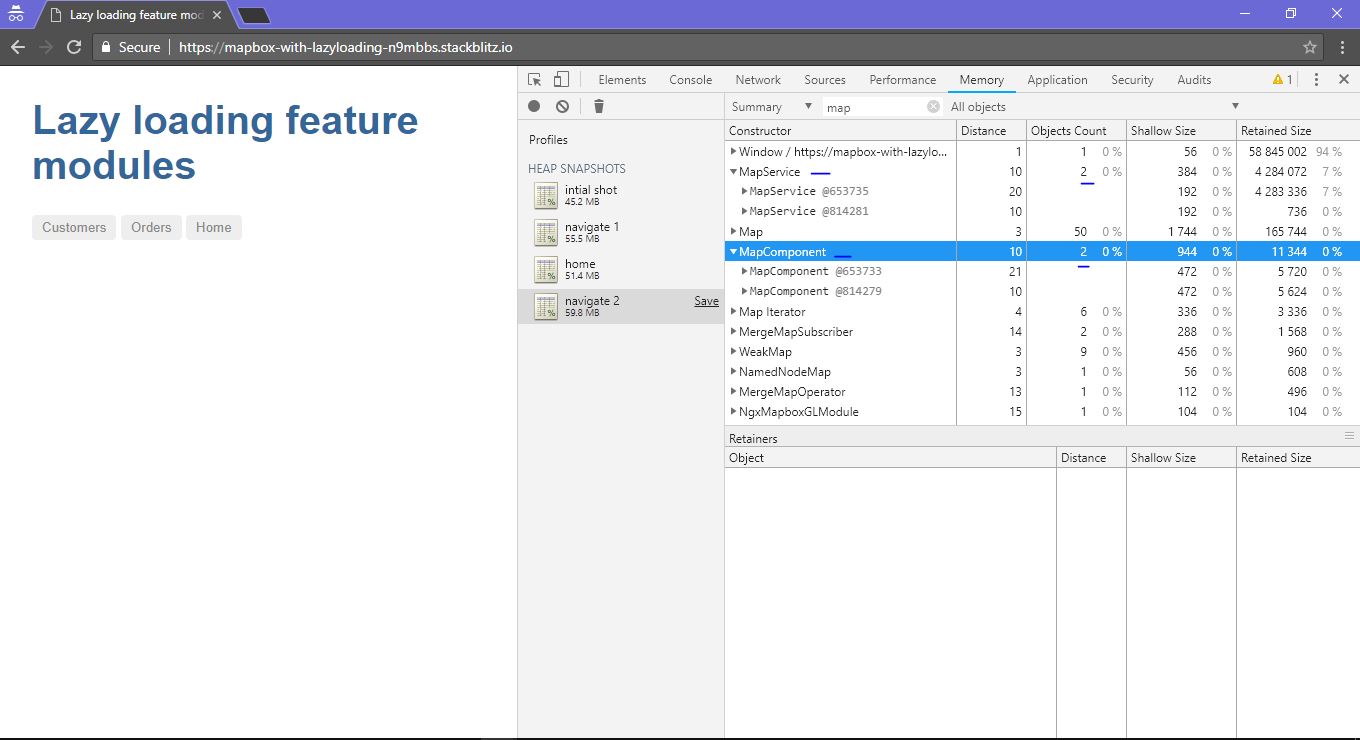Open the Performance tab

click(x=902, y=80)
